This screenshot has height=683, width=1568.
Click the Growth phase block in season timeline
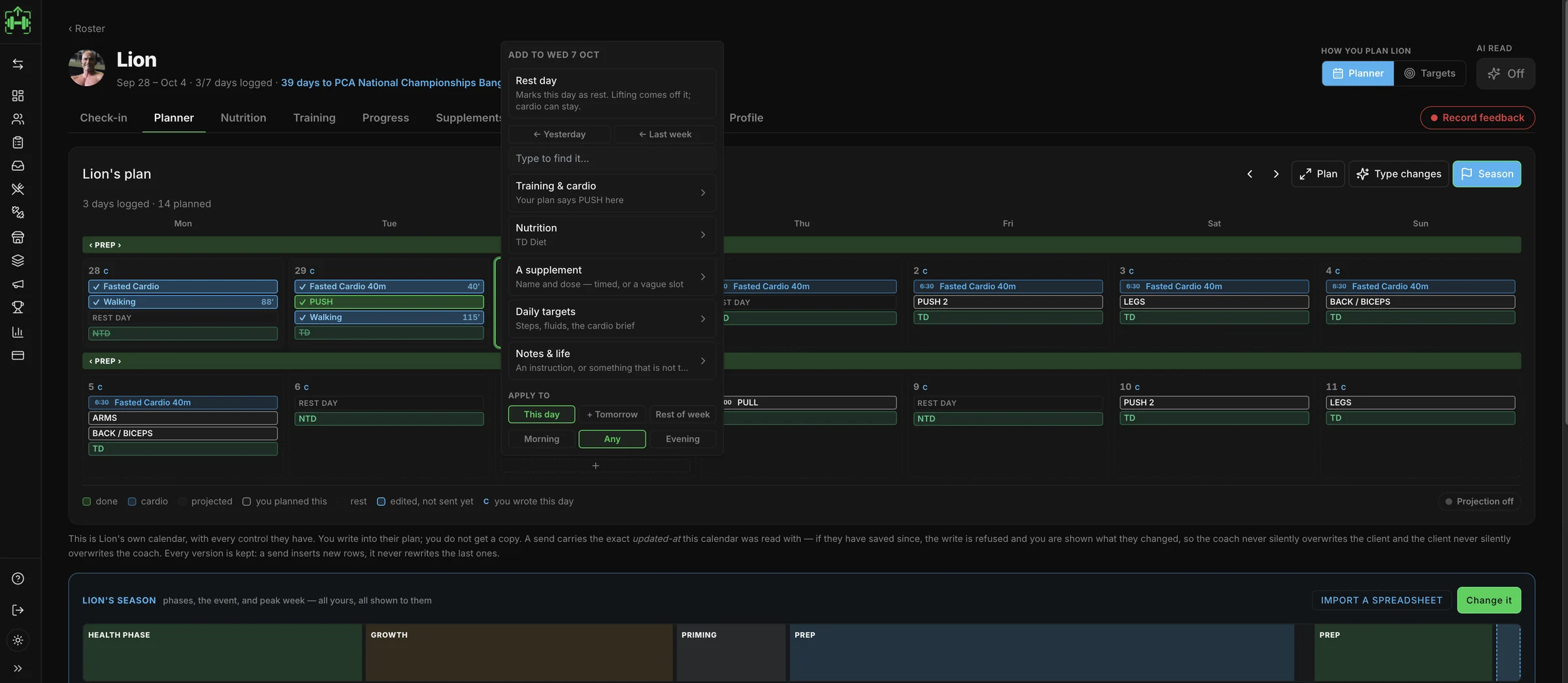(519, 652)
